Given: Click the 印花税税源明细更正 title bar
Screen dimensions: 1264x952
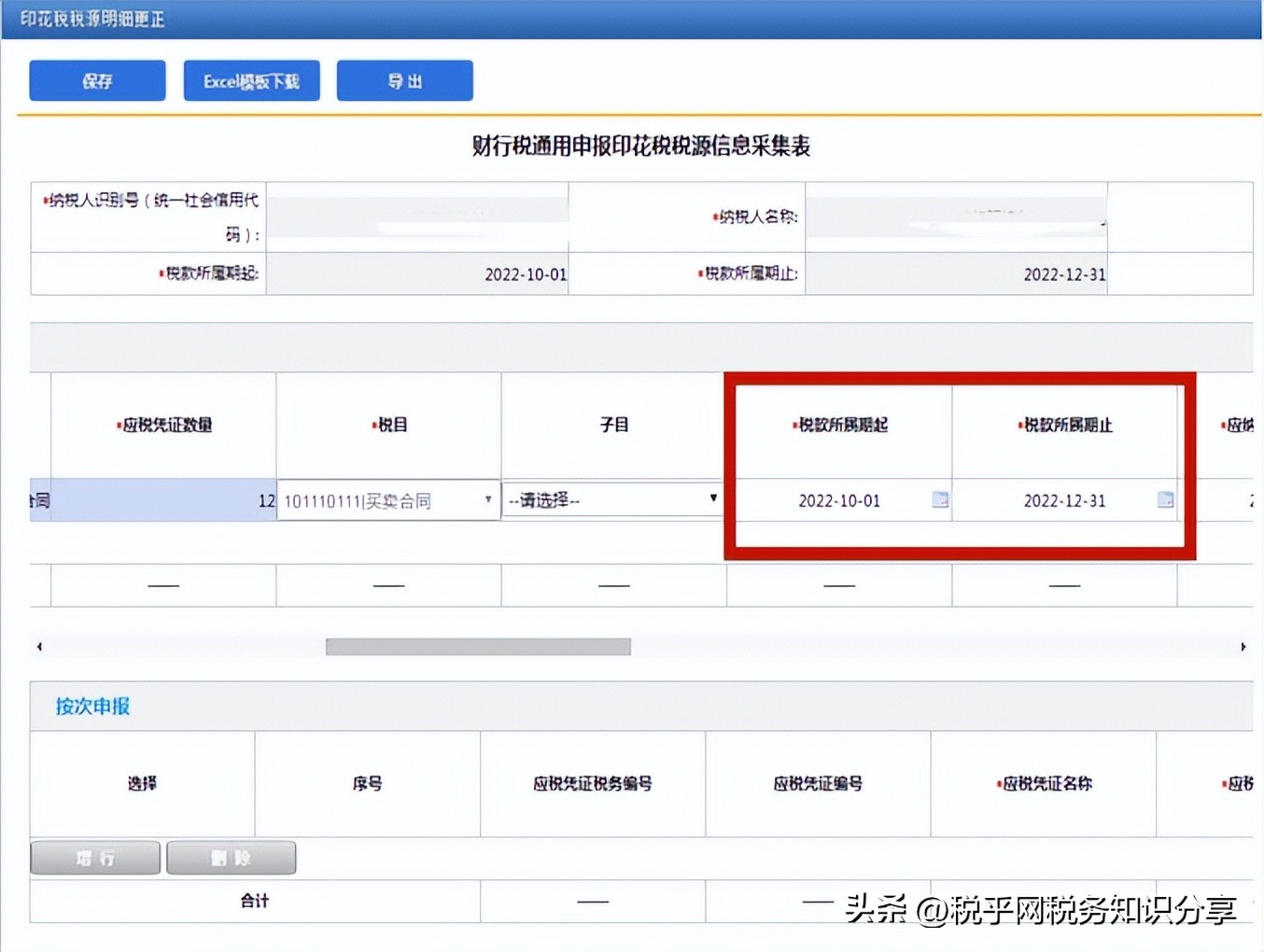Looking at the screenshot, I should [91, 18].
